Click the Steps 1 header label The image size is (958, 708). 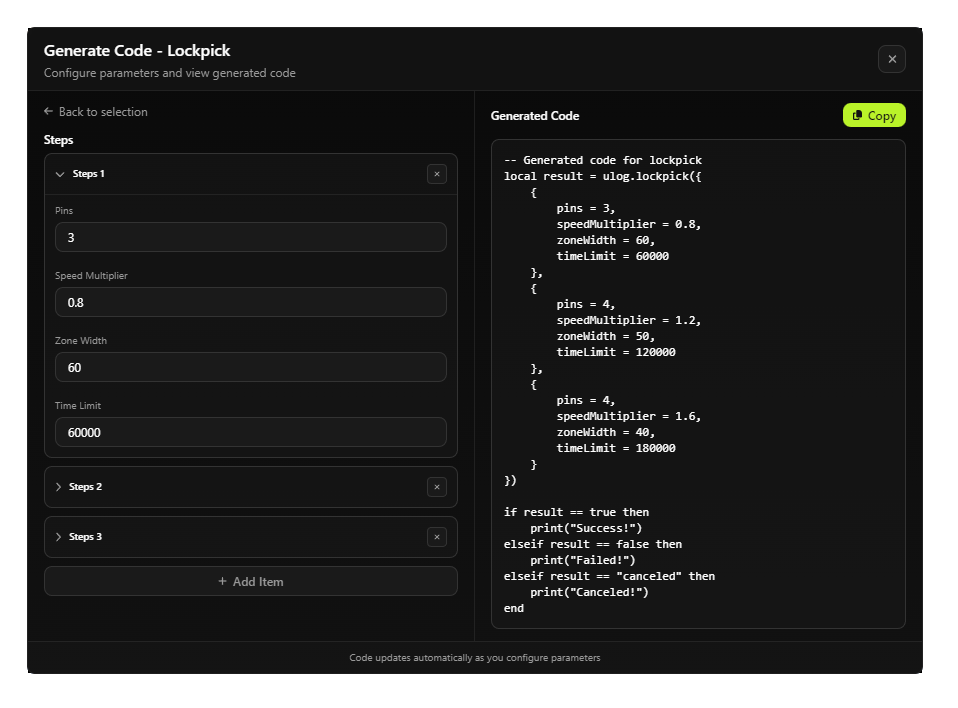point(88,174)
